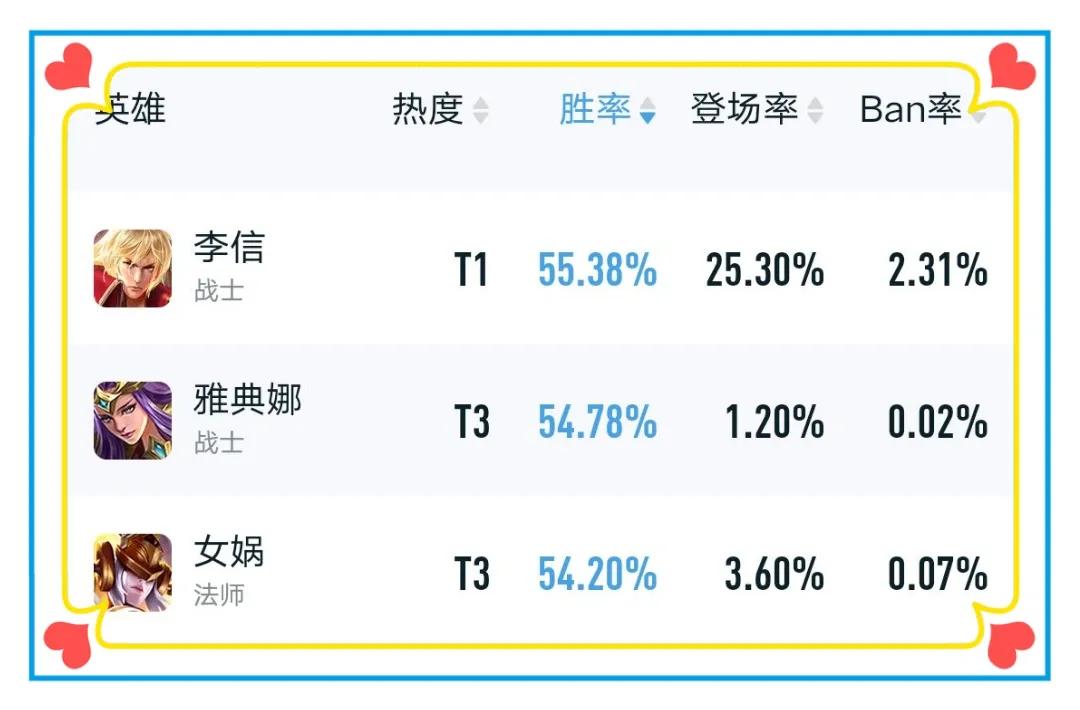Click 李信's 2.31% ban rate

pos(938,269)
